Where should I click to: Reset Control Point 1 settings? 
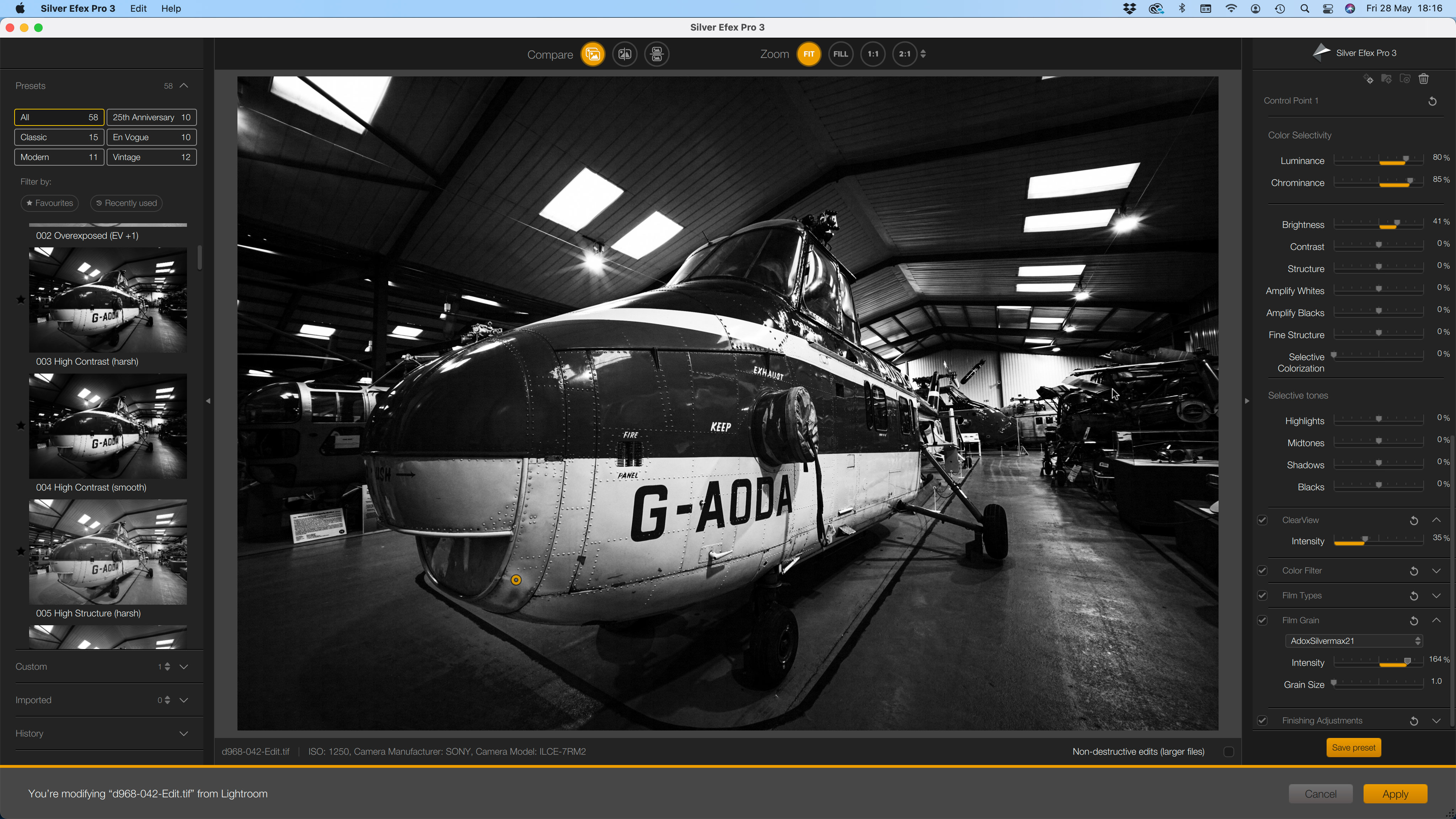(1432, 101)
